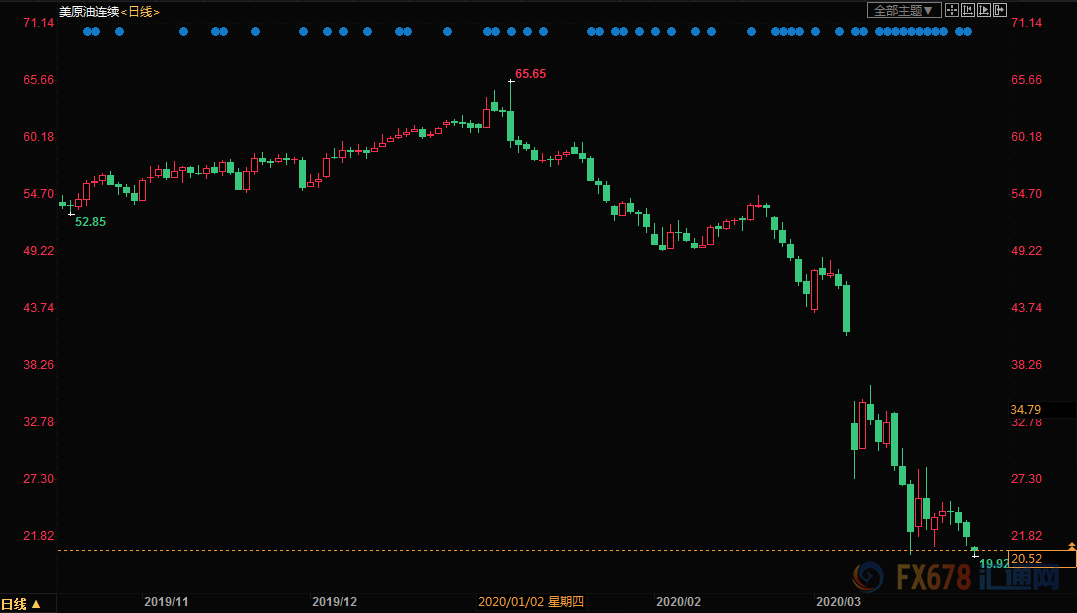Screen dimensions: 1077x613
Task: Click the leftmost blue news dot
Action: pyautogui.click(x=87, y=31)
